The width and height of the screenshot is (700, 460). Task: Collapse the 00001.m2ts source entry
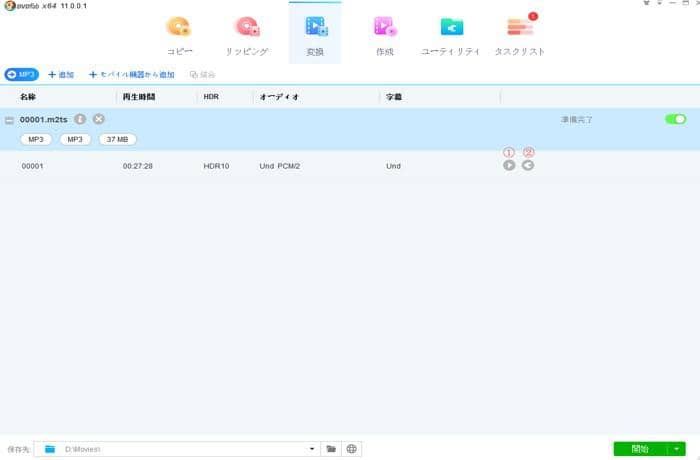(9, 120)
